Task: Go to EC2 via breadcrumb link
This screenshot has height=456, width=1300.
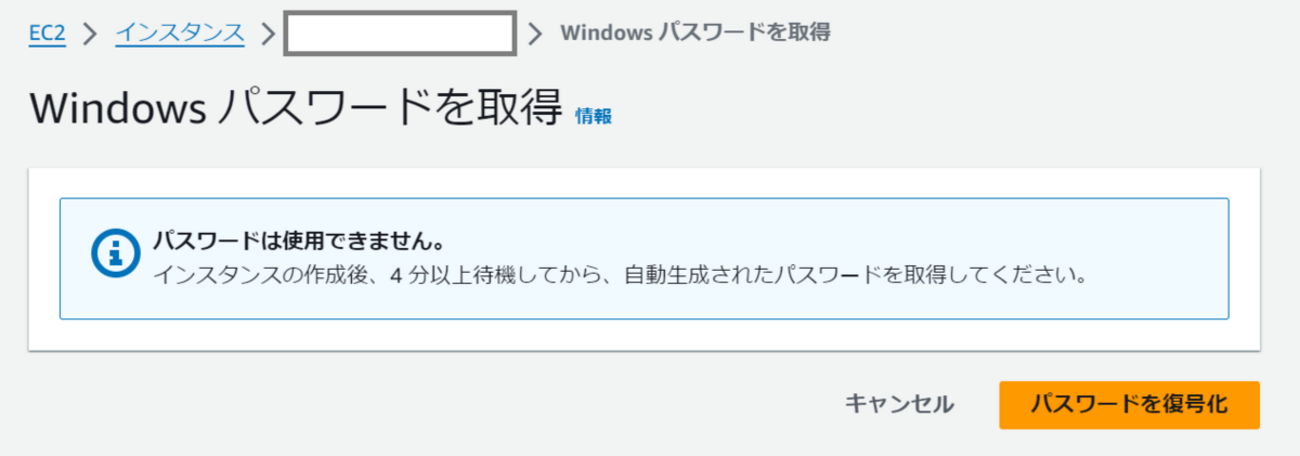Action: (x=47, y=33)
